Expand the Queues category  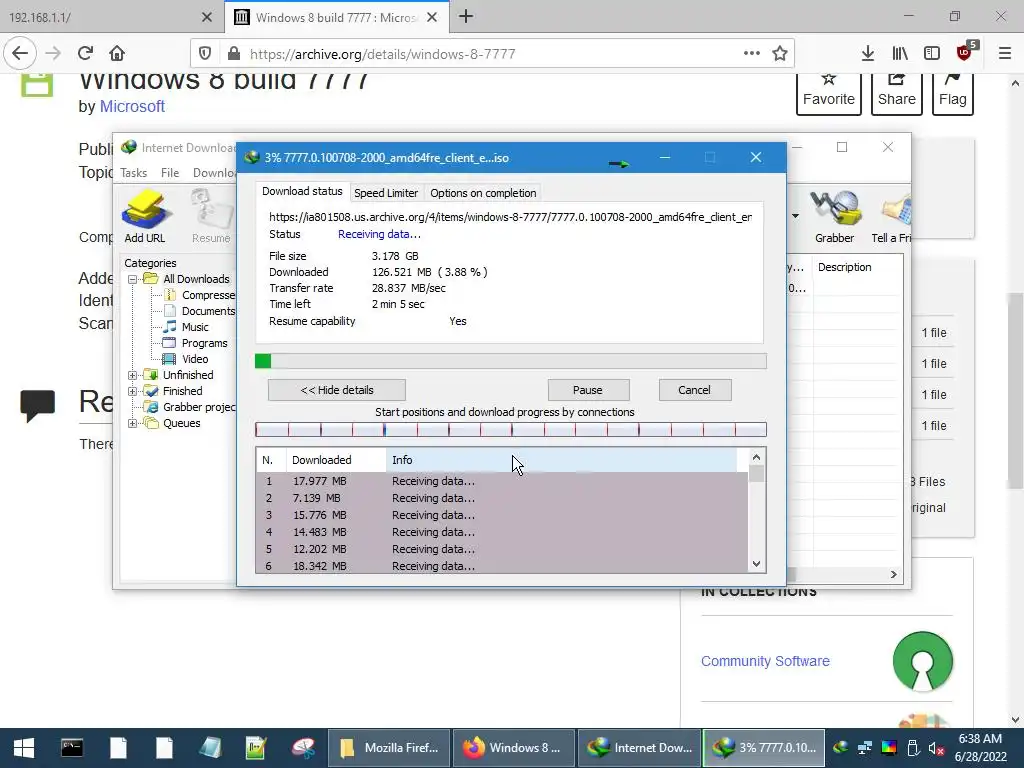pyautogui.click(x=133, y=423)
